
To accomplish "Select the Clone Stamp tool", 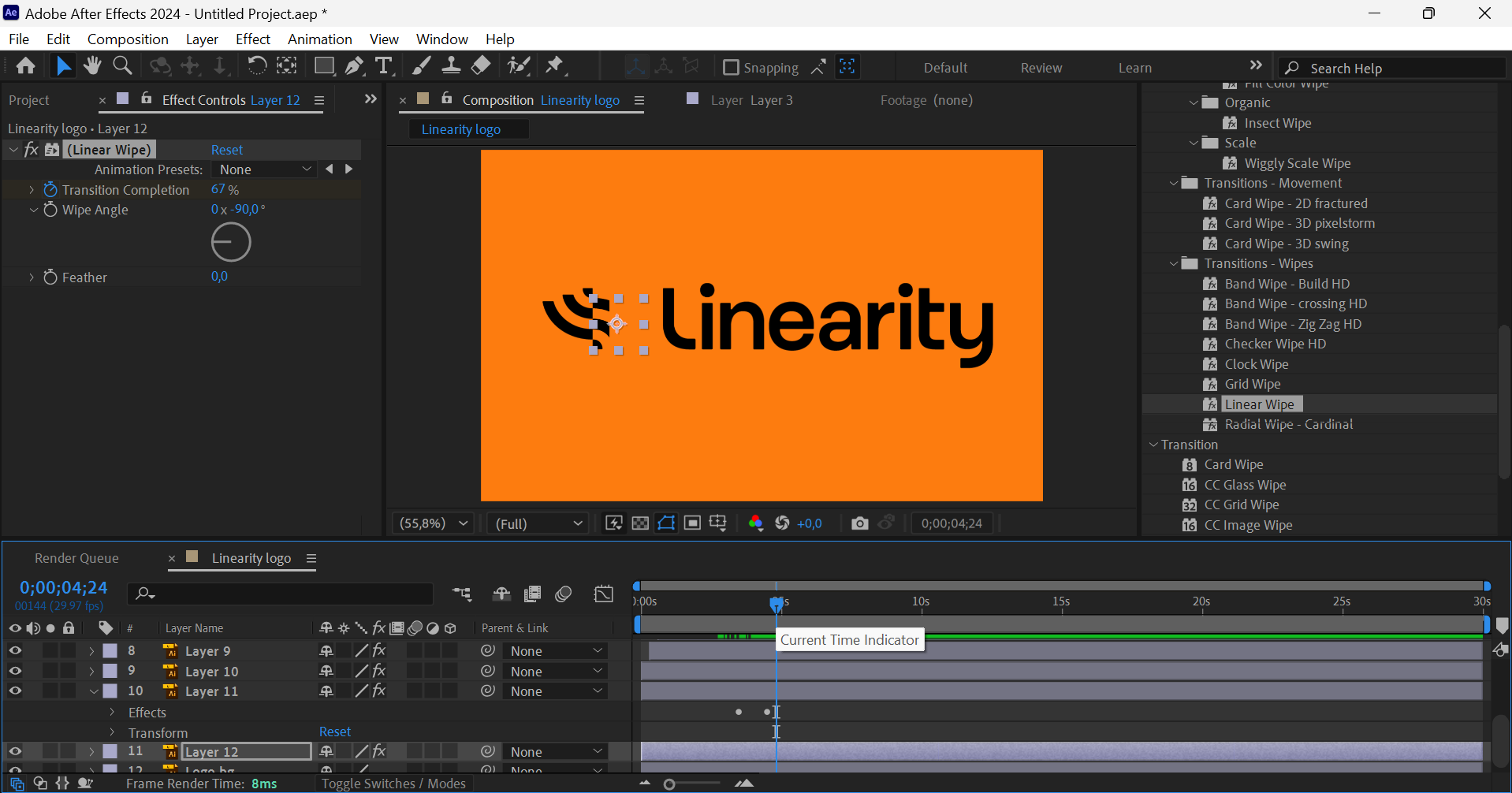I will (x=451, y=66).
